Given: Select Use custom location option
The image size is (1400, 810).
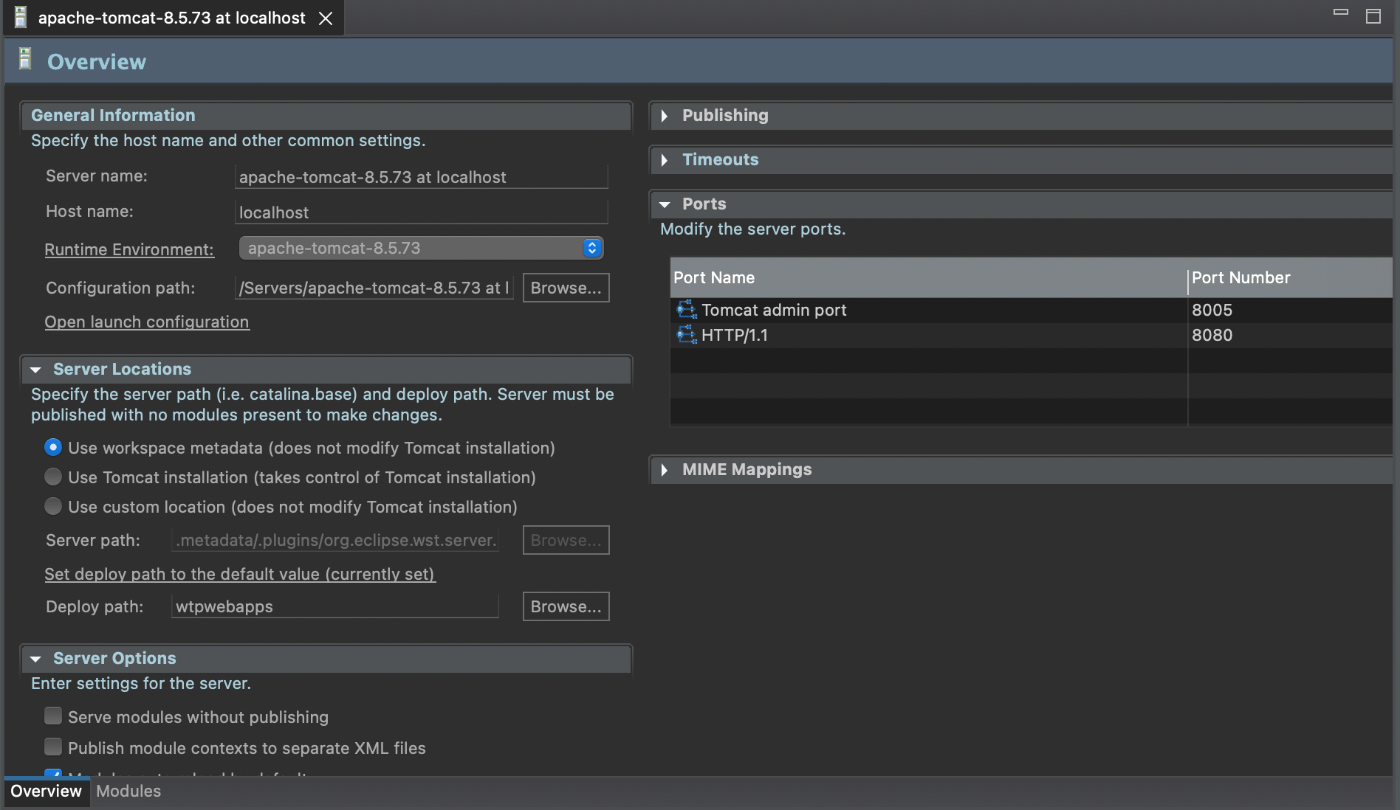Looking at the screenshot, I should click(53, 507).
